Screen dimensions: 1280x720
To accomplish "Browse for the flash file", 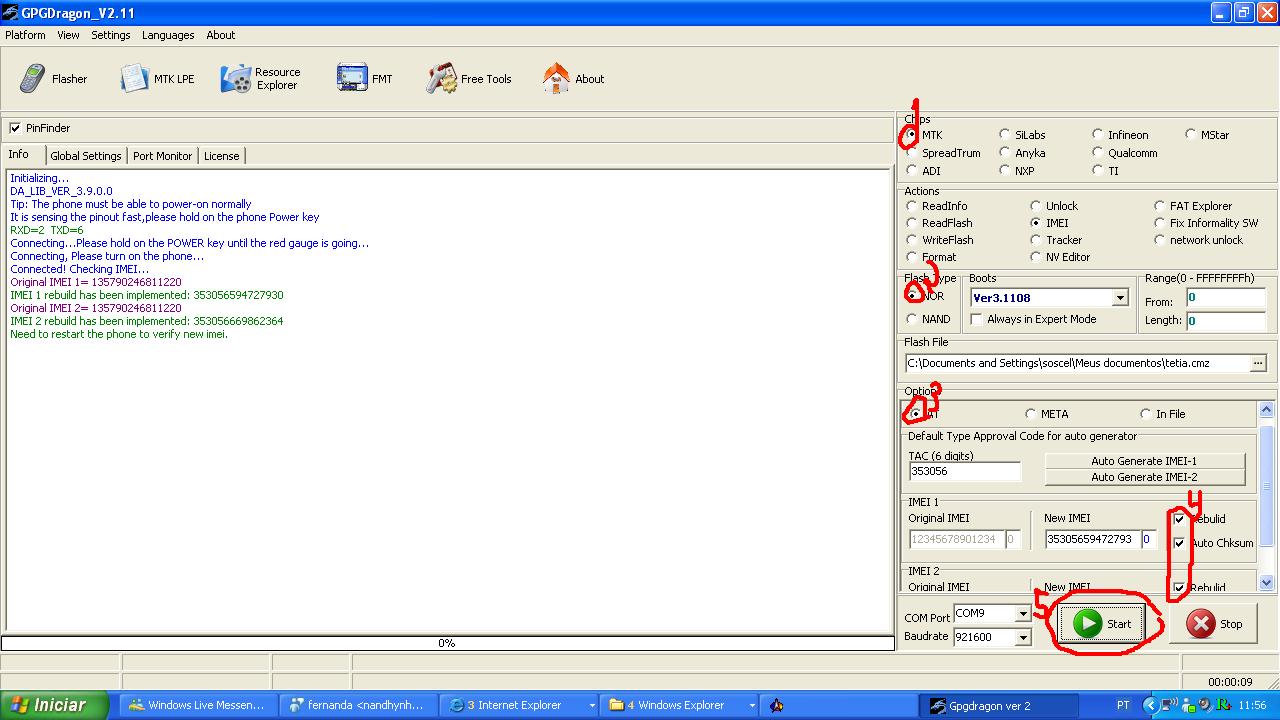I will (1258, 363).
